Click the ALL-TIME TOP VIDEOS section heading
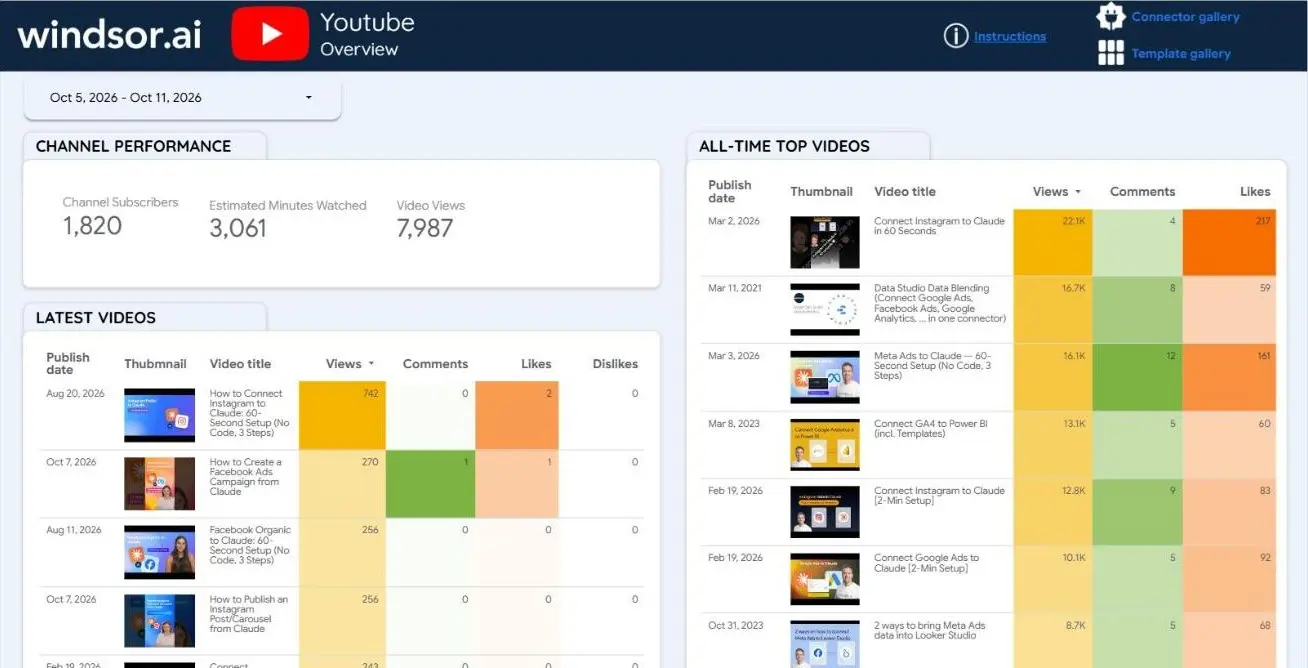Viewport: 1308px width, 668px height. pos(784,146)
